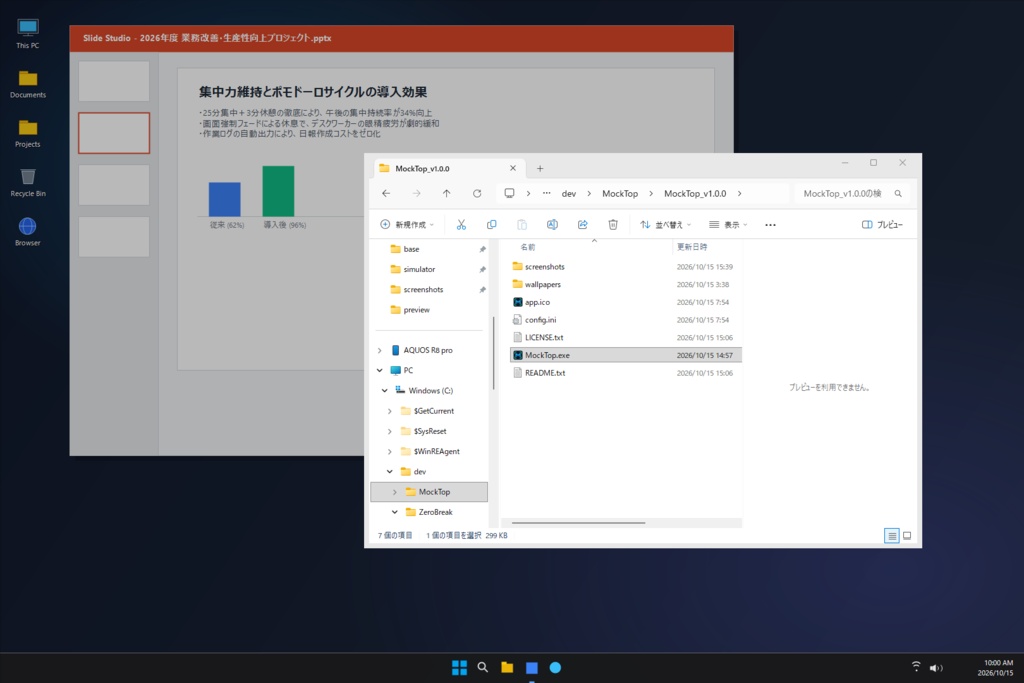The image size is (1024, 683).
Task: Click the Copy icon in Explorer toolbar
Action: coord(491,225)
